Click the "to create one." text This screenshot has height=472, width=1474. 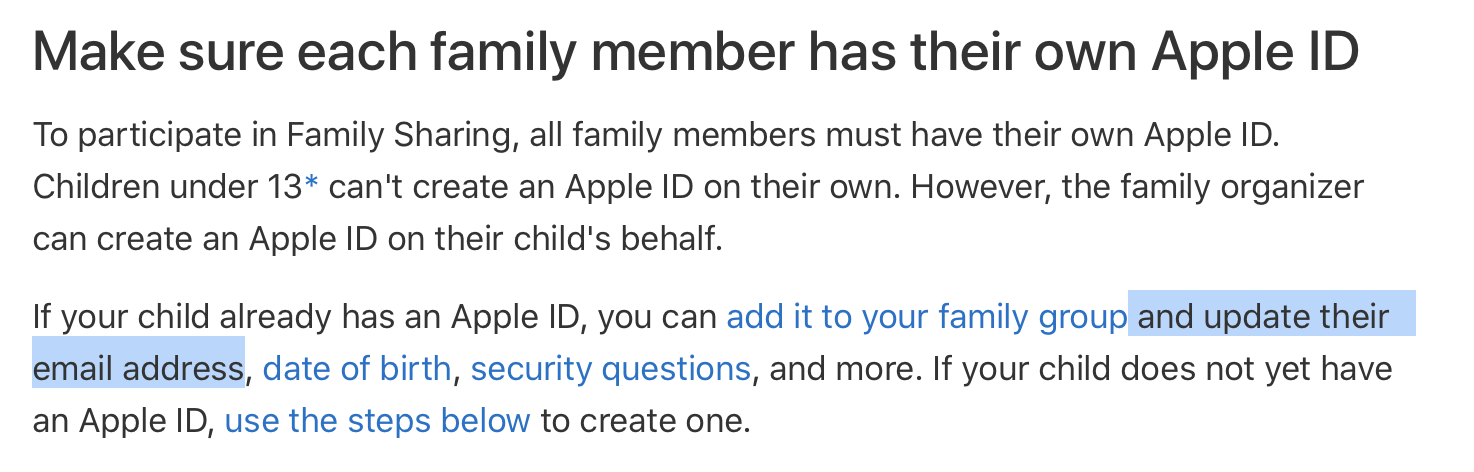pyautogui.click(x=645, y=421)
